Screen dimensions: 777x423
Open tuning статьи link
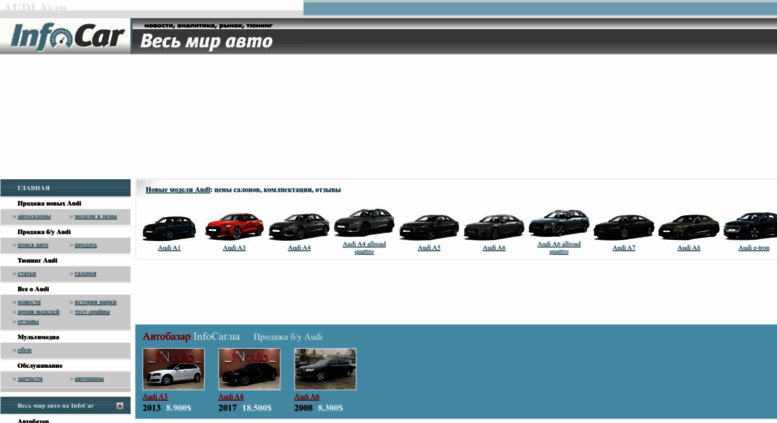click(27, 273)
